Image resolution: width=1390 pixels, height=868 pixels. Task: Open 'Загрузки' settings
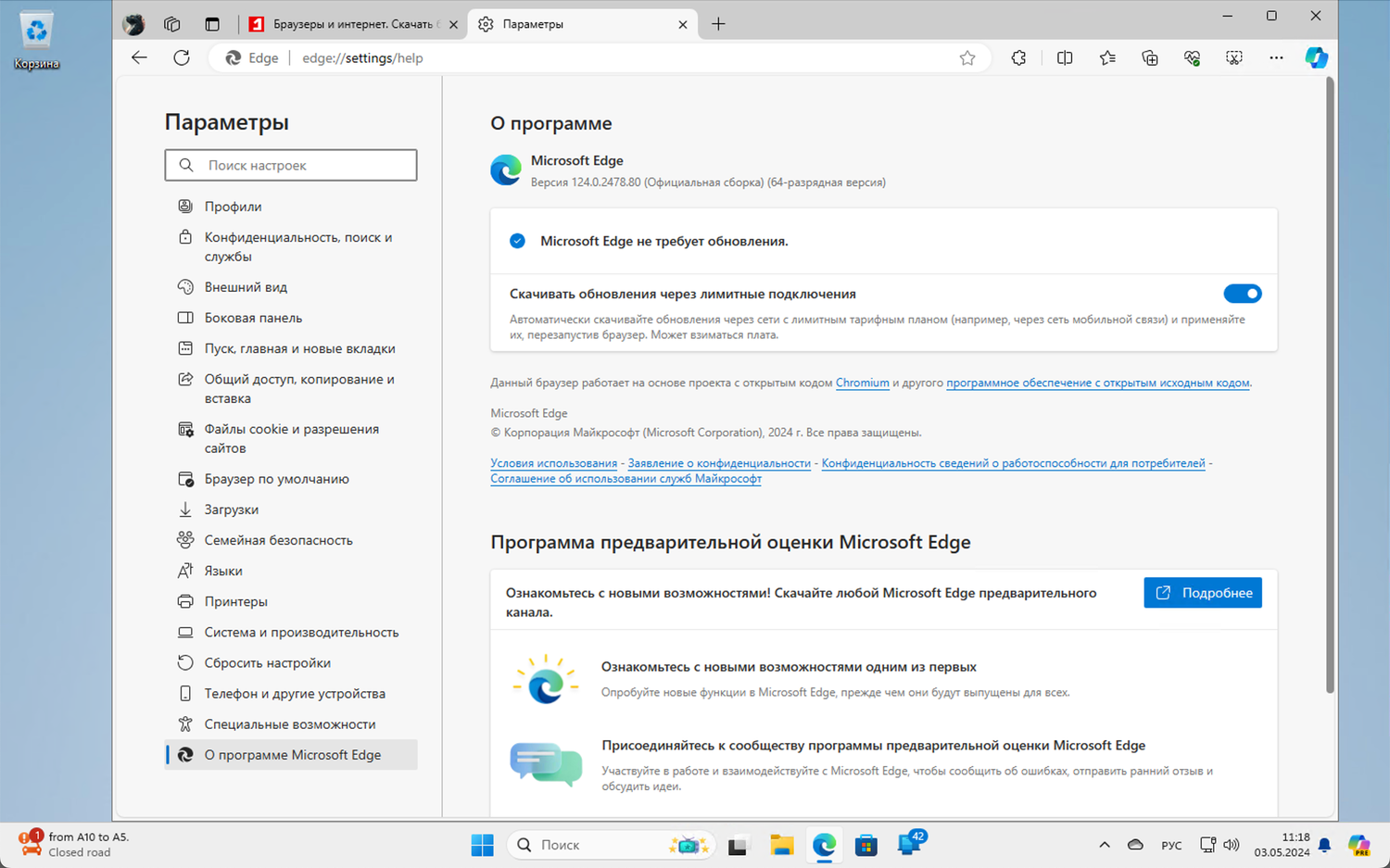[291, 509]
